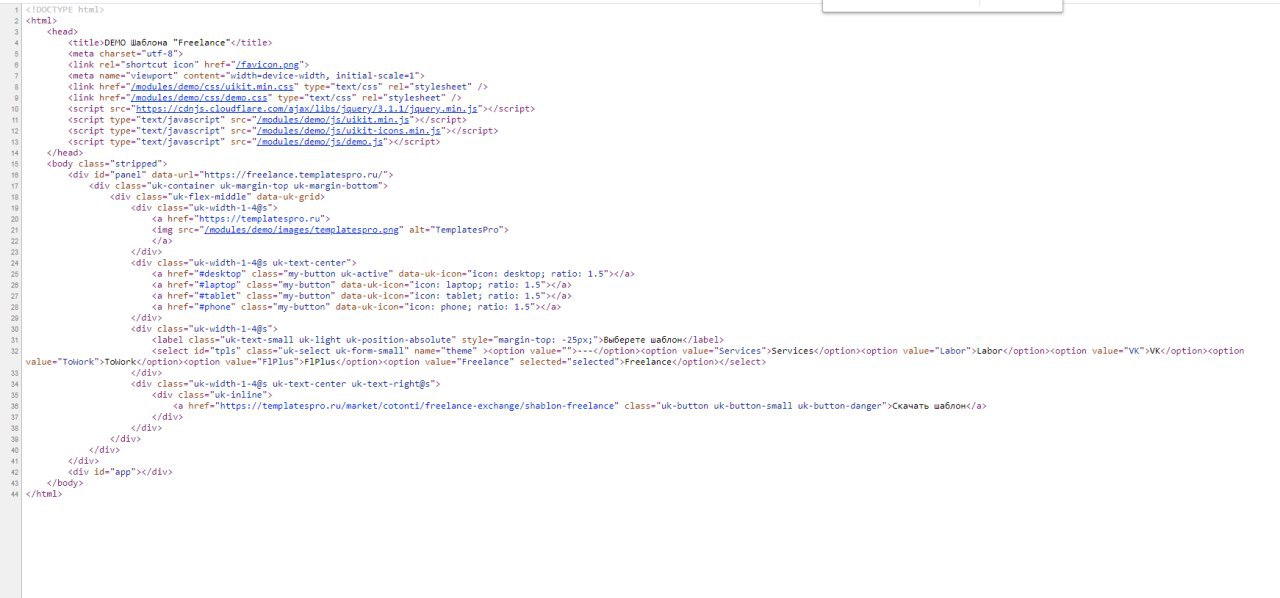The height and width of the screenshot is (598, 1280).
Task: Click the <!DOCTYPE html> line
Action: coord(65,9)
